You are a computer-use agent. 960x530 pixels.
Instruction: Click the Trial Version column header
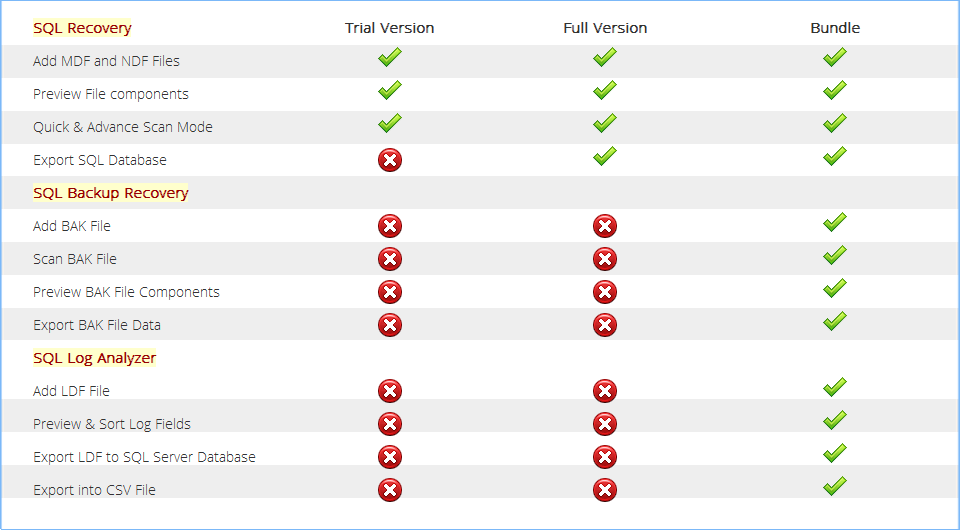(389, 28)
